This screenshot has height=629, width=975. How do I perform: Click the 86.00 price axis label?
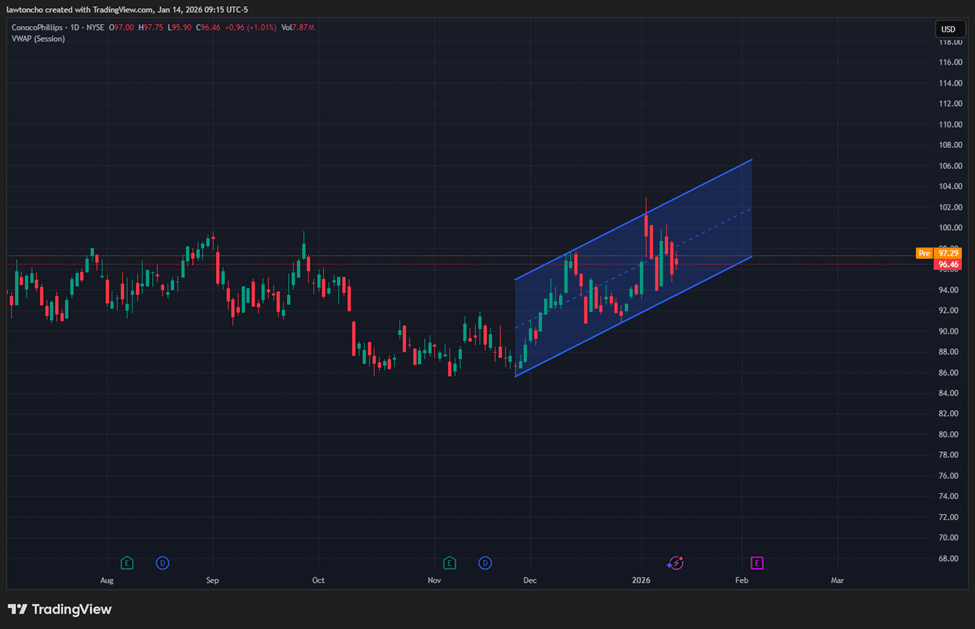(x=948, y=372)
